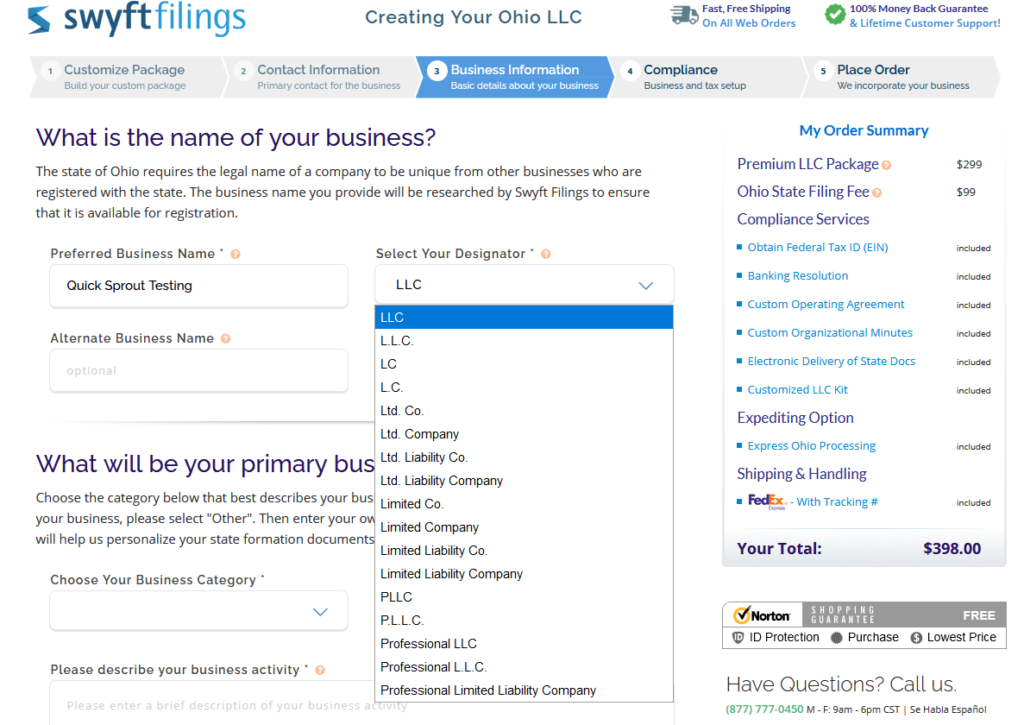Click the FedEx logo under Shipping & Handling

coord(769,501)
